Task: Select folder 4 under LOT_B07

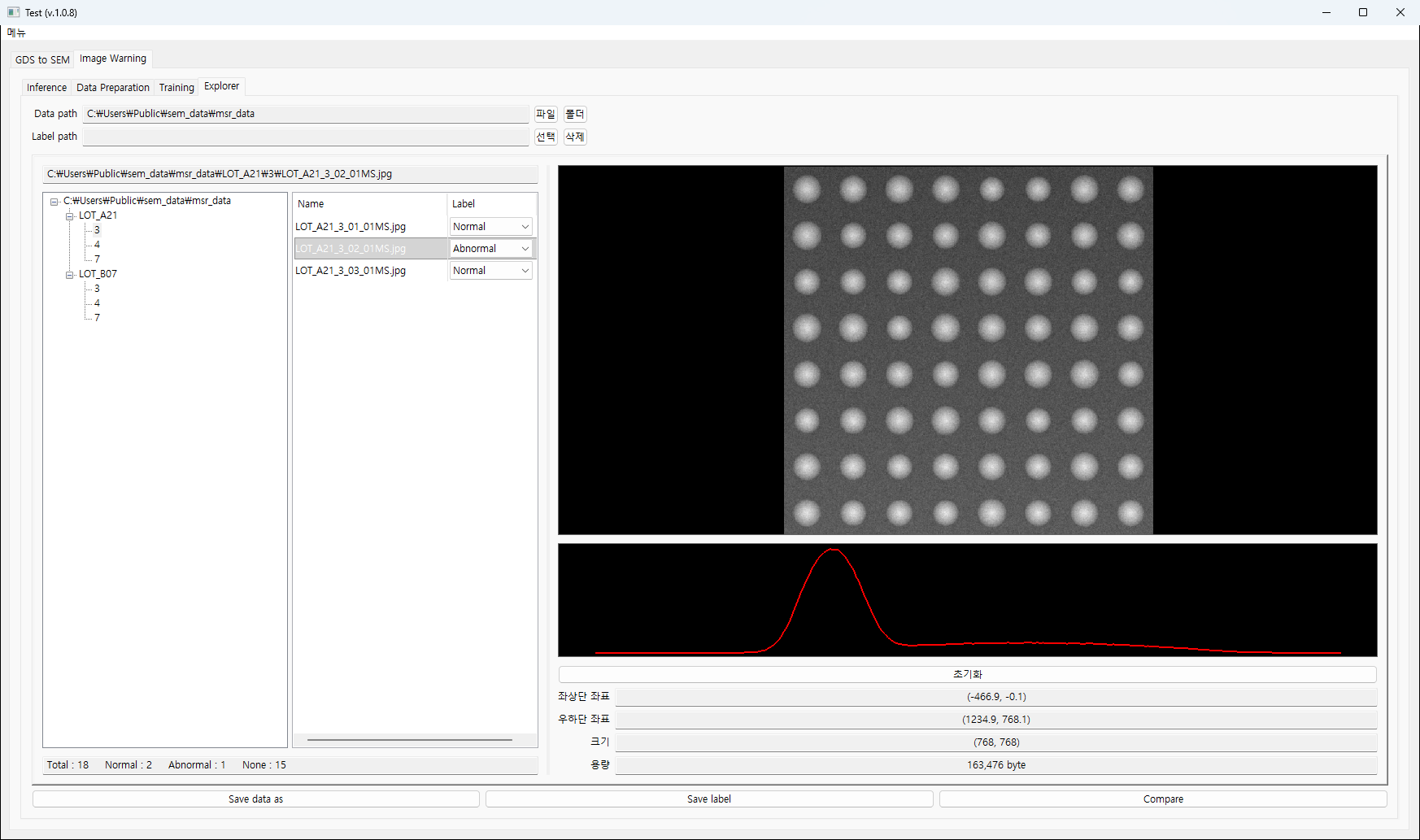Action: 97,303
